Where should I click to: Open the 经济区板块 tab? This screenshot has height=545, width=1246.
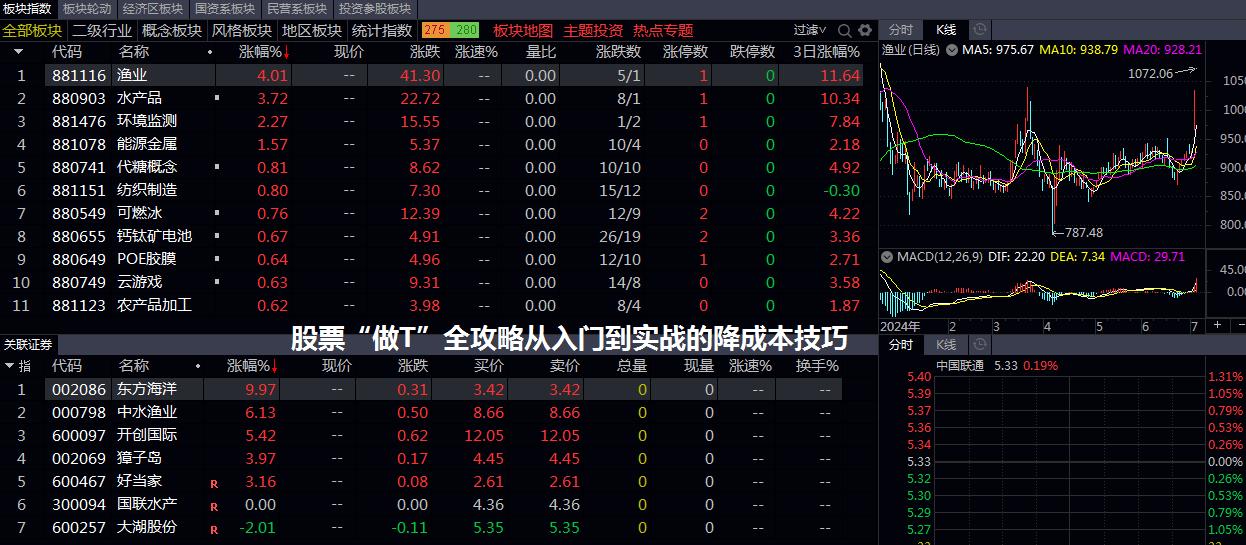point(153,8)
